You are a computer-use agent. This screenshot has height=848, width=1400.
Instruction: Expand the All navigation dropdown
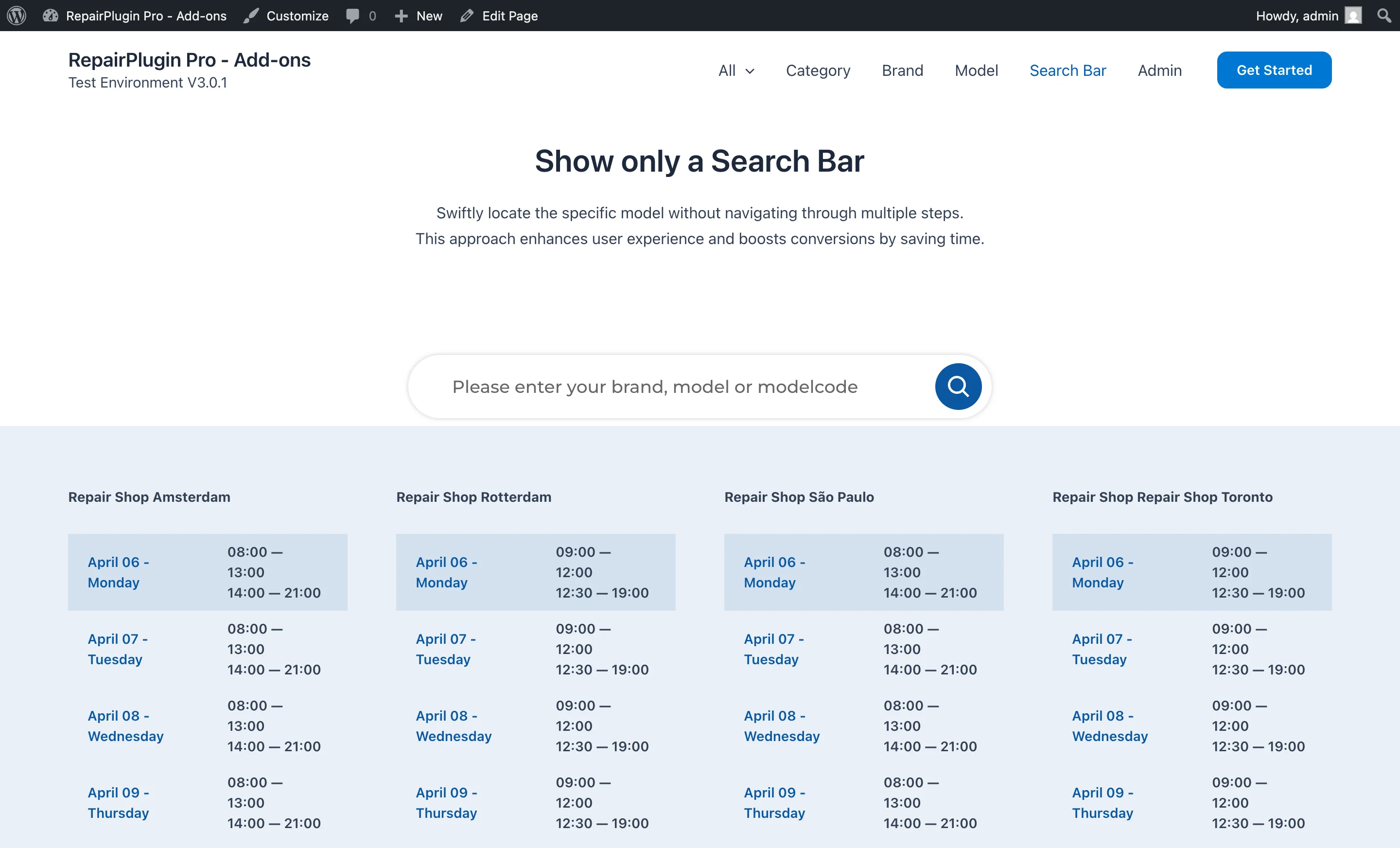pyautogui.click(x=736, y=71)
